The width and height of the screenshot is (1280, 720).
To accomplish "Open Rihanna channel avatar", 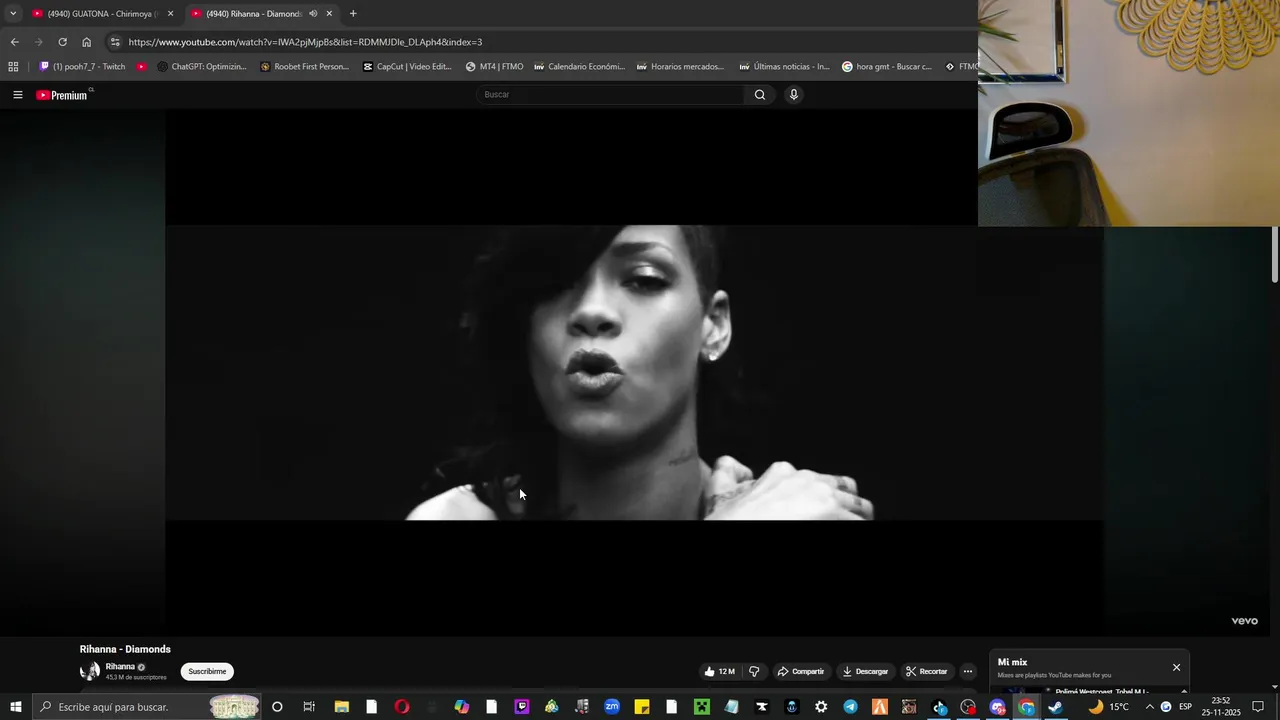I will [90, 671].
